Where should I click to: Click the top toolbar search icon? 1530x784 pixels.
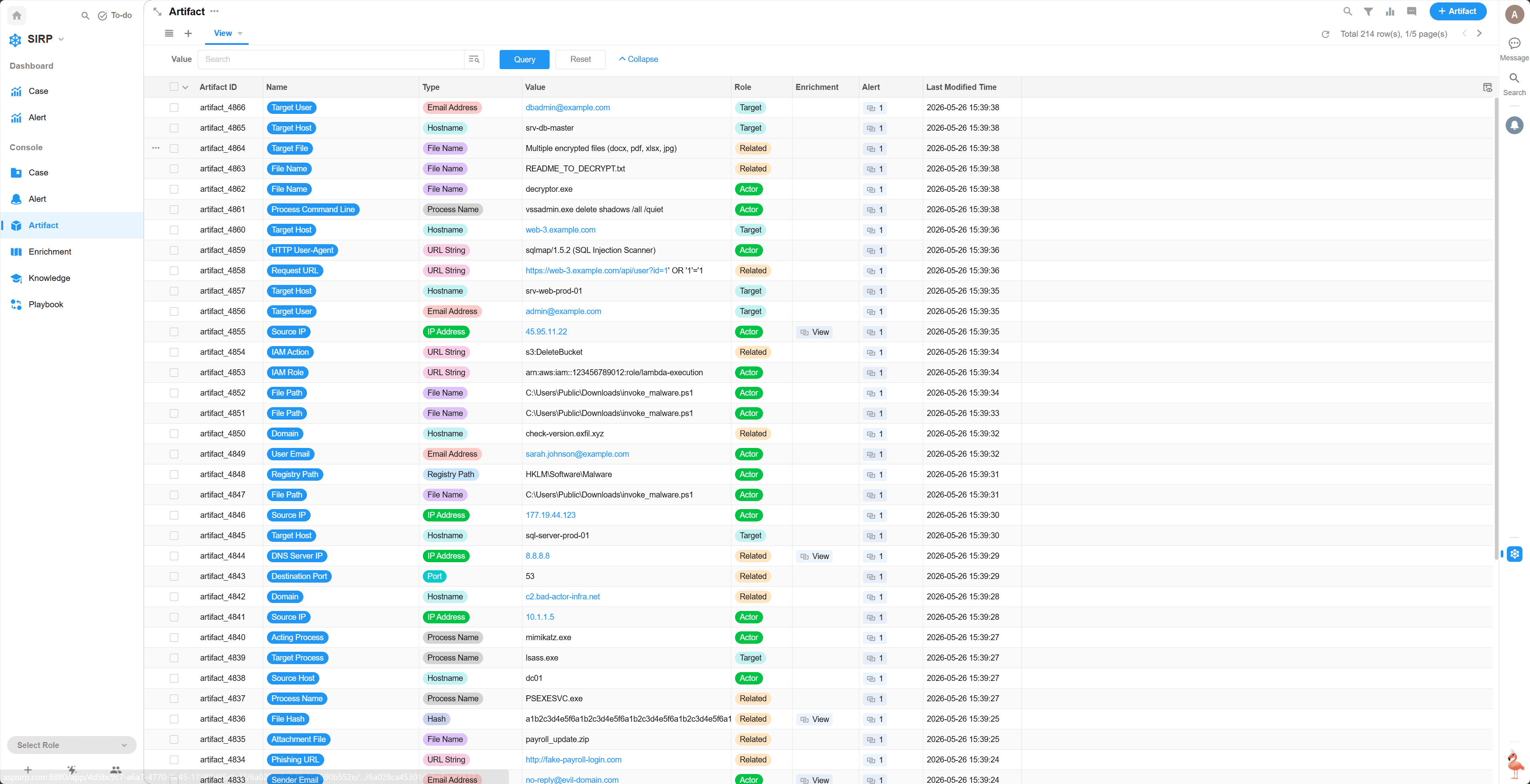tap(1348, 11)
